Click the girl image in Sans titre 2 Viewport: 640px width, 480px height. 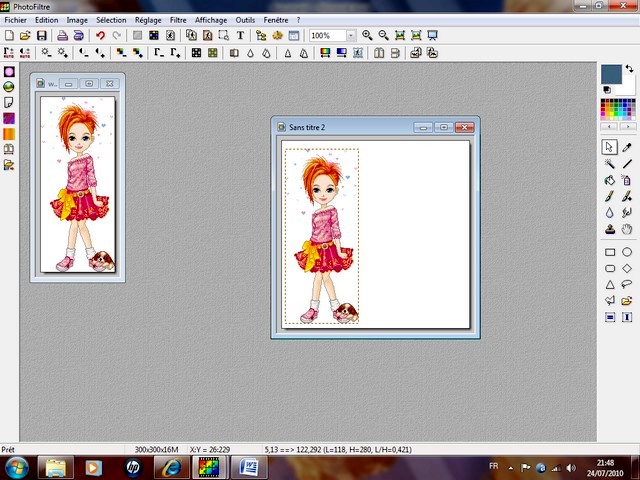[322, 237]
